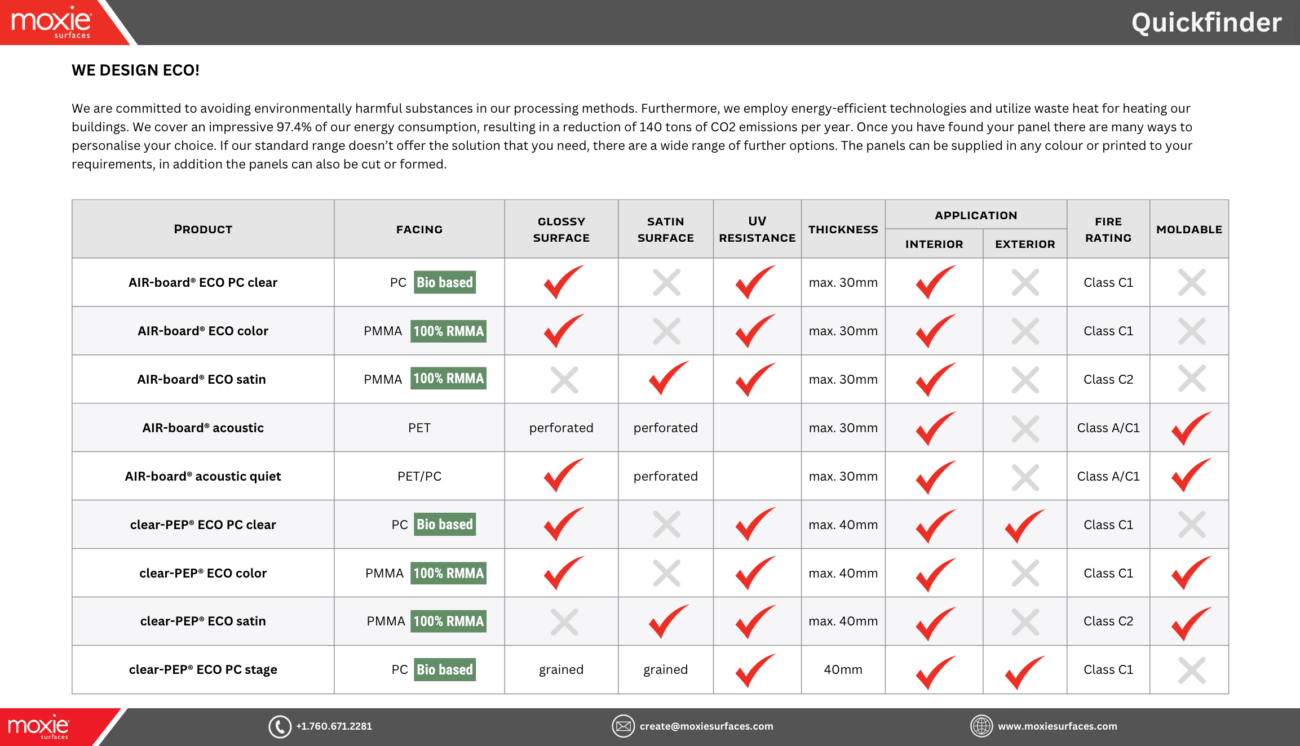The height and width of the screenshot is (746, 1300).
Task: Click Moldable checkmark for clear-PEP ECO color
Action: 1191,573
